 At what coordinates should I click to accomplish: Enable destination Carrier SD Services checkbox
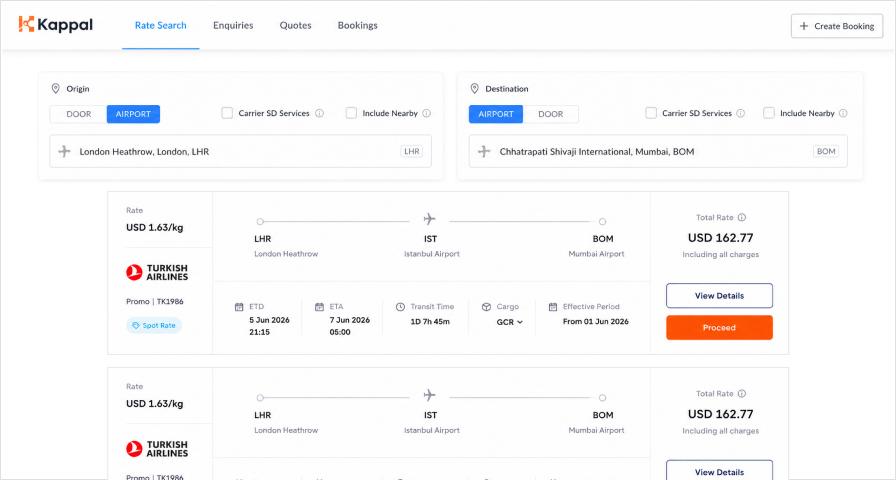(x=651, y=113)
